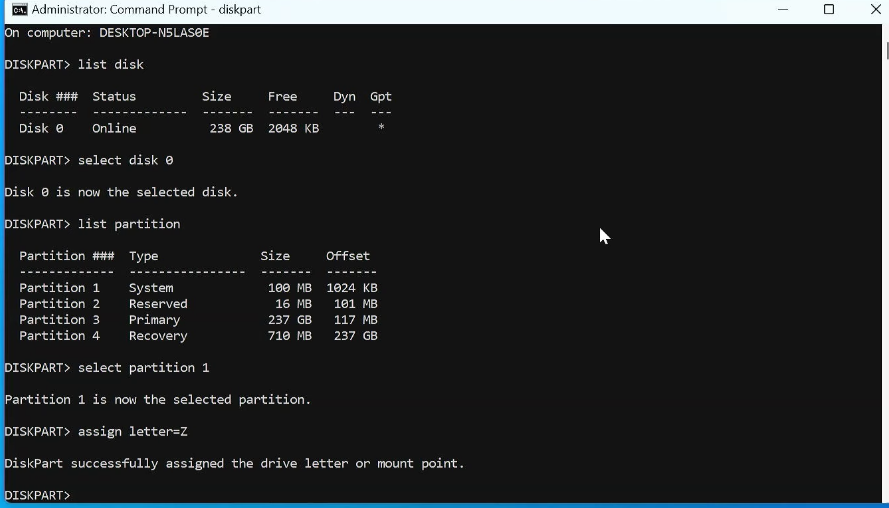Click the 'Disk 0' row label
Screen dimensions: 889x508
tap(41, 128)
